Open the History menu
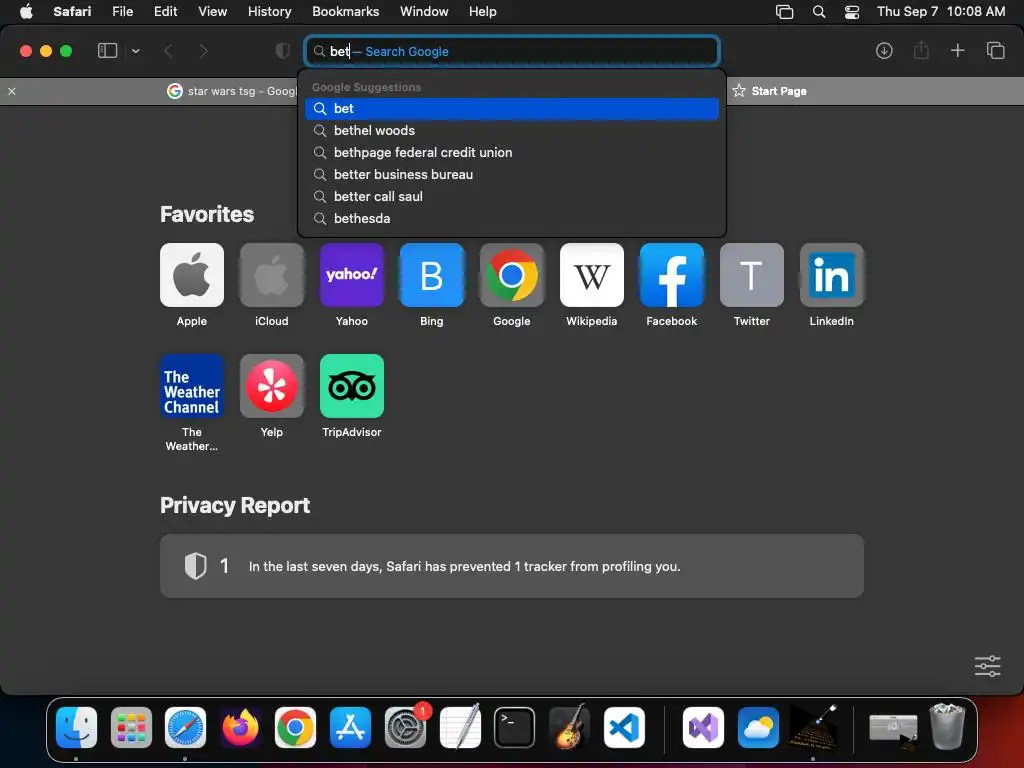This screenshot has height=768, width=1024. tap(269, 11)
